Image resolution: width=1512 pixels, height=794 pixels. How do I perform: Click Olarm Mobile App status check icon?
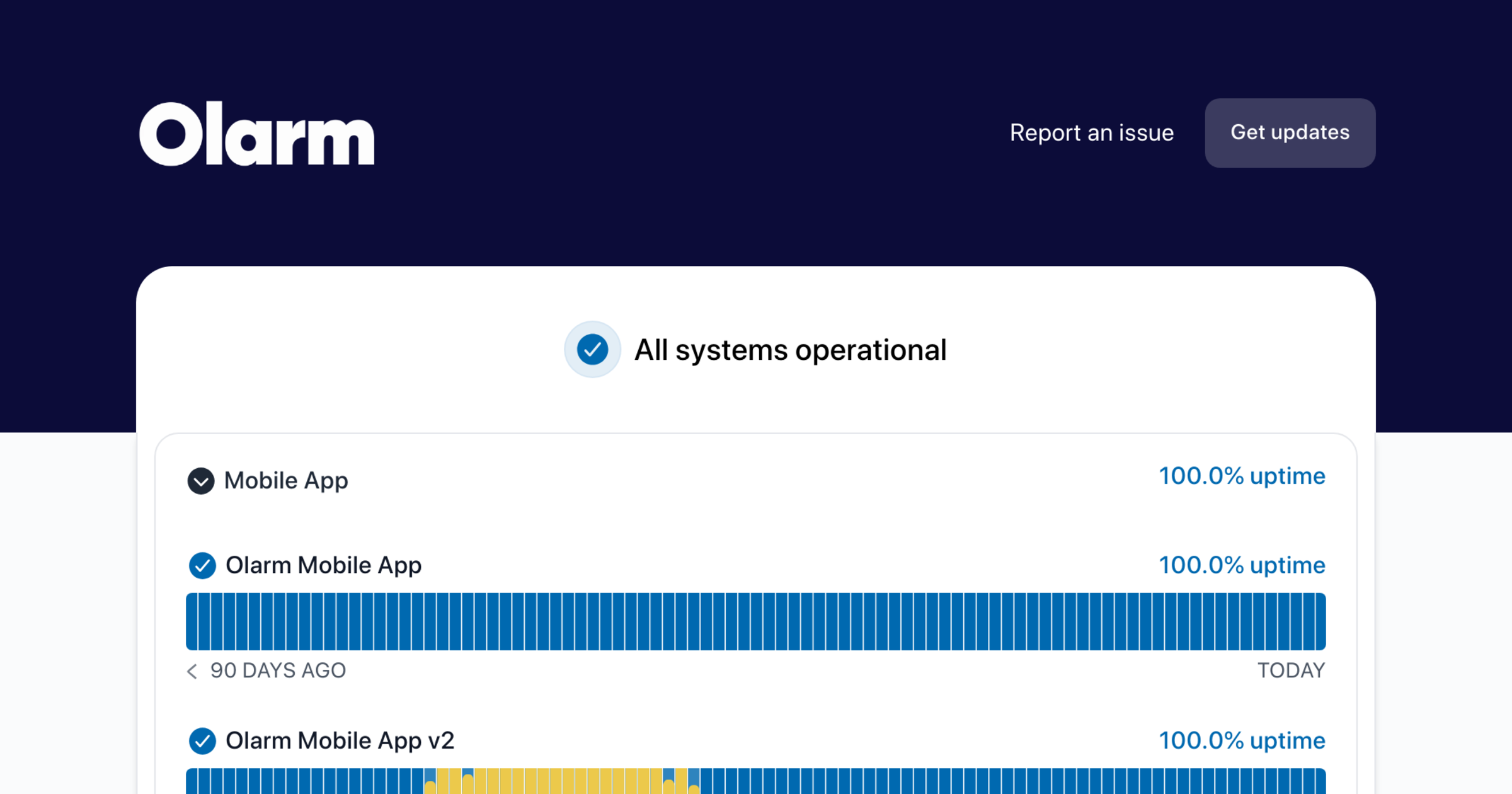(202, 565)
